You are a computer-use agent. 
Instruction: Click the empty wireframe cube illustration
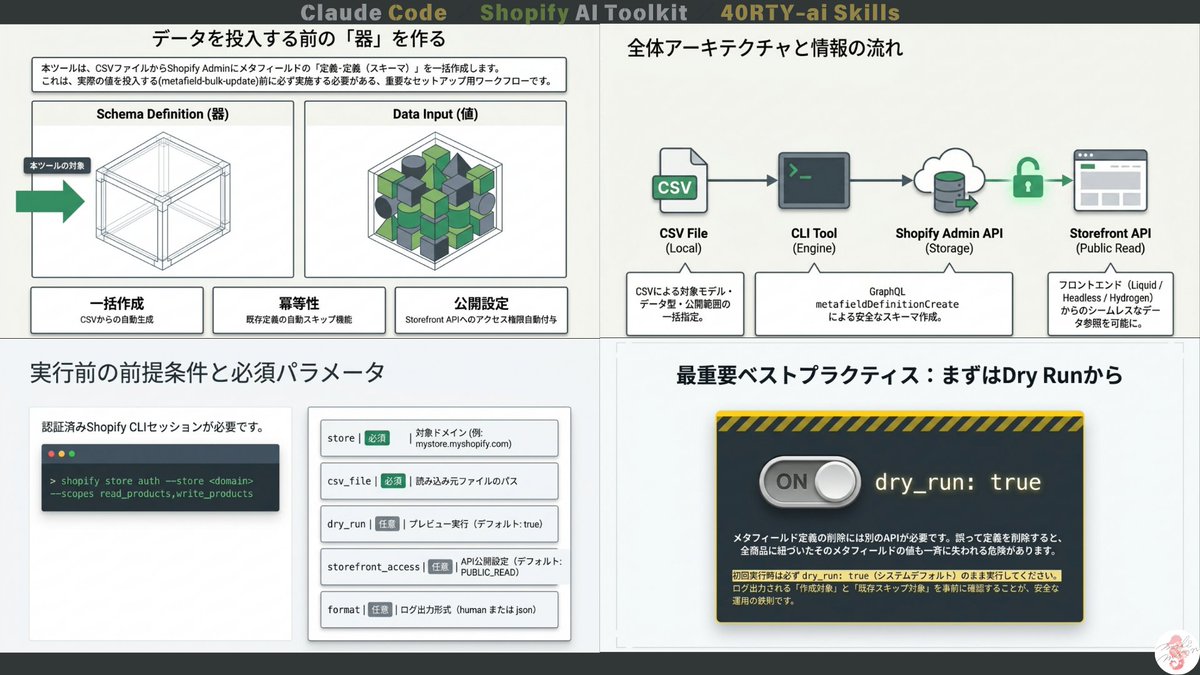click(162, 201)
